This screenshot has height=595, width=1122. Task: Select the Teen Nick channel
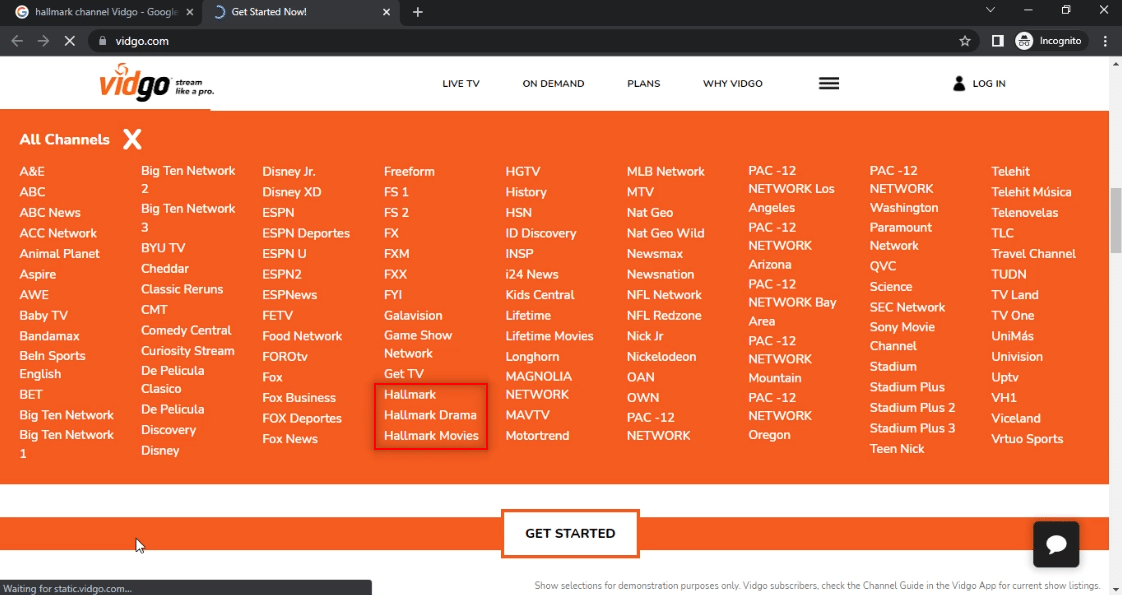(897, 449)
